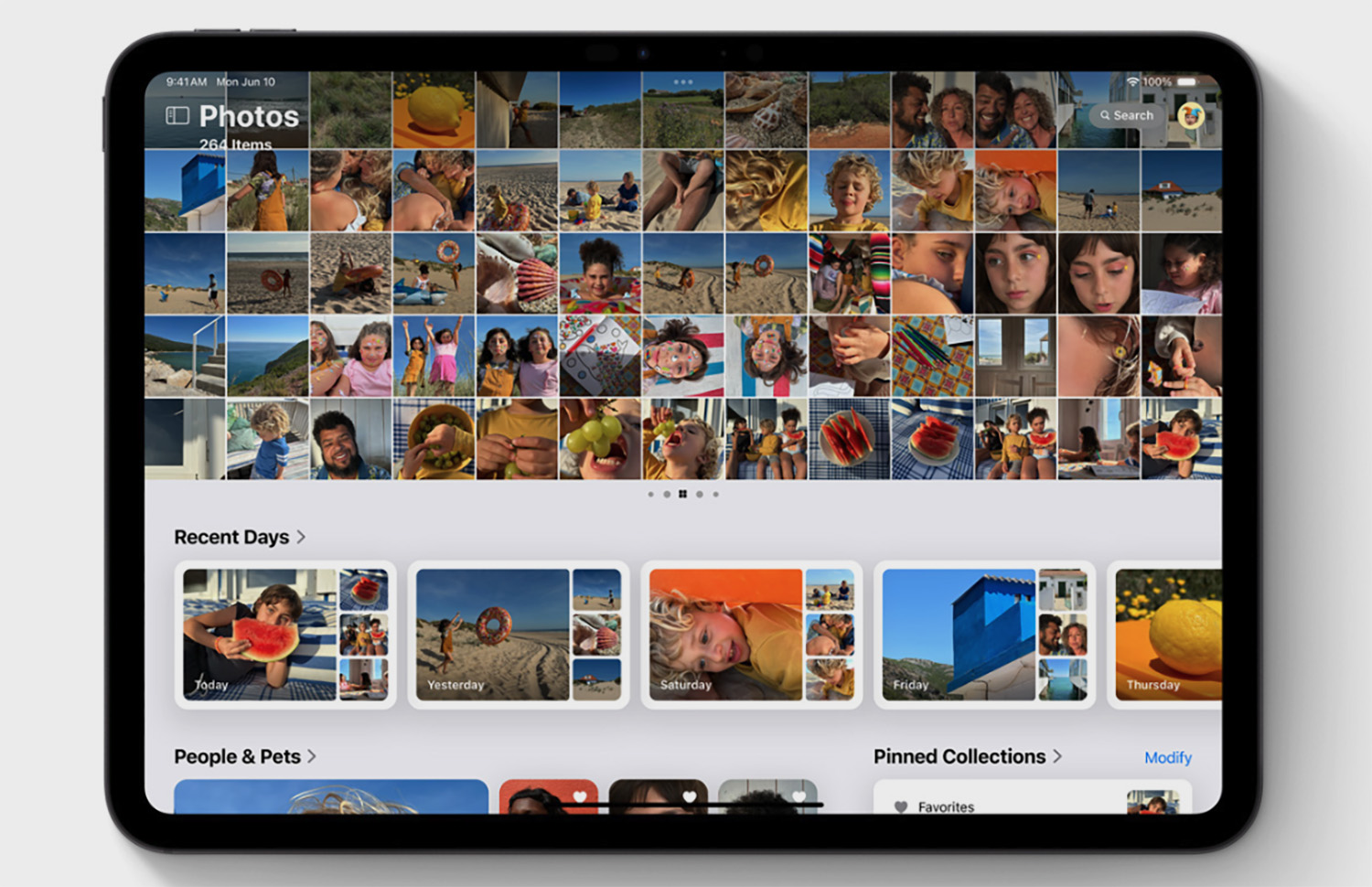
Task: Open the Friday card in Recent Days
Action: [x=985, y=635]
